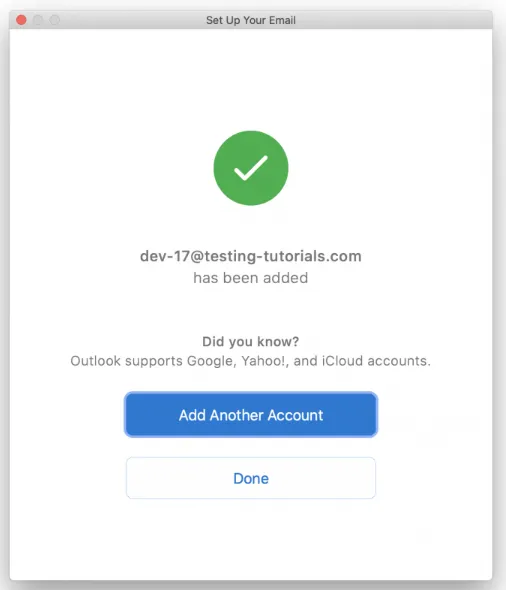Select the dev-17@testing-tutorials.com email address
The image size is (506, 590).
pyautogui.click(x=251, y=256)
